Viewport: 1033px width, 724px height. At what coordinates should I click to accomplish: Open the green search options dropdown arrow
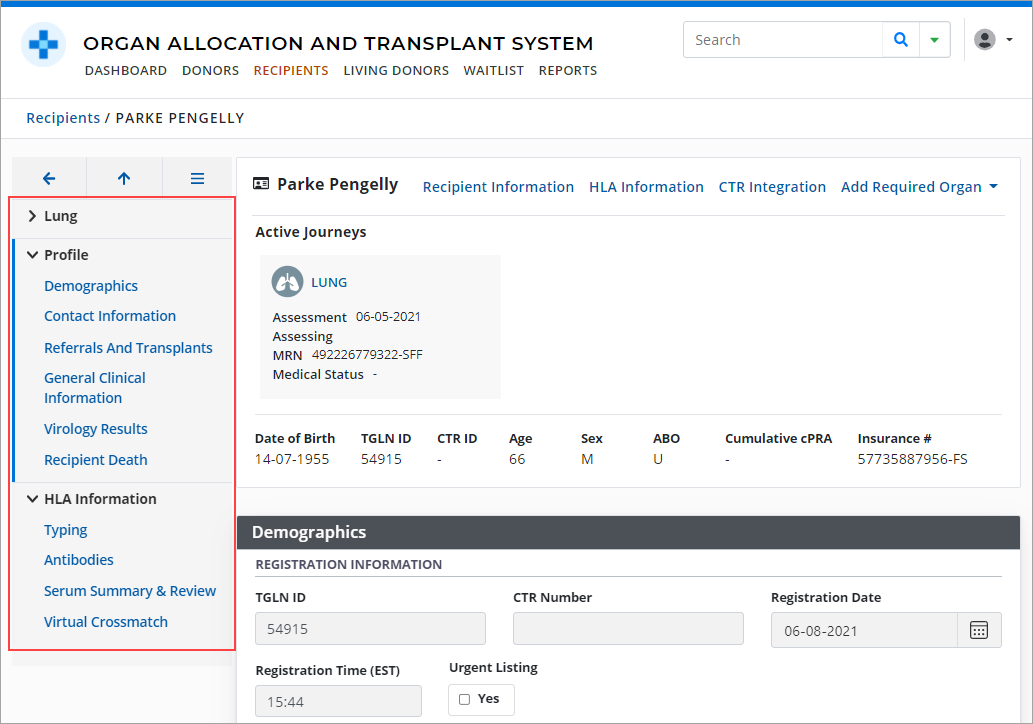tap(933, 39)
